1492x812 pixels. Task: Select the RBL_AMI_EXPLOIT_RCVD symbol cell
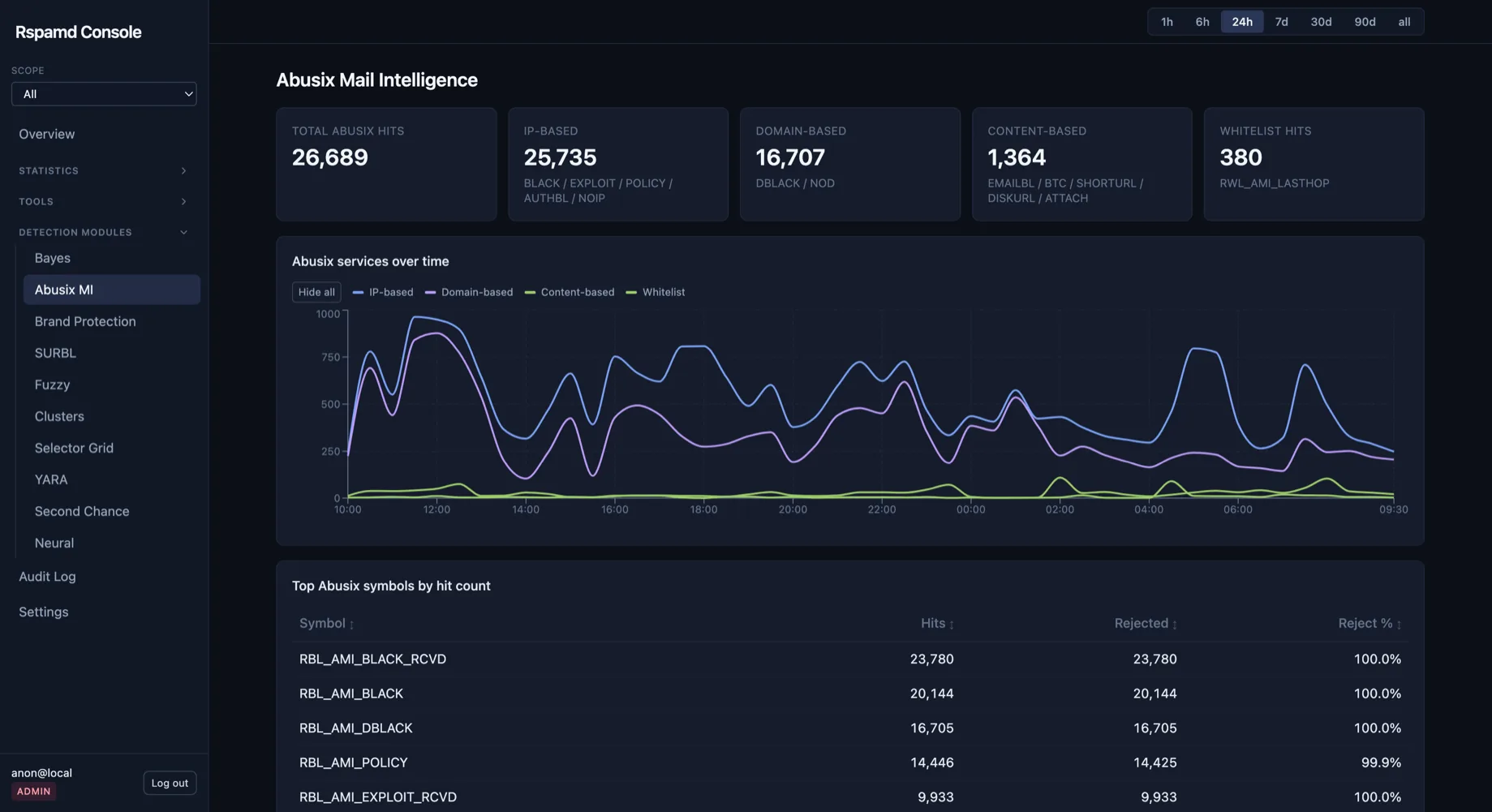coord(378,797)
